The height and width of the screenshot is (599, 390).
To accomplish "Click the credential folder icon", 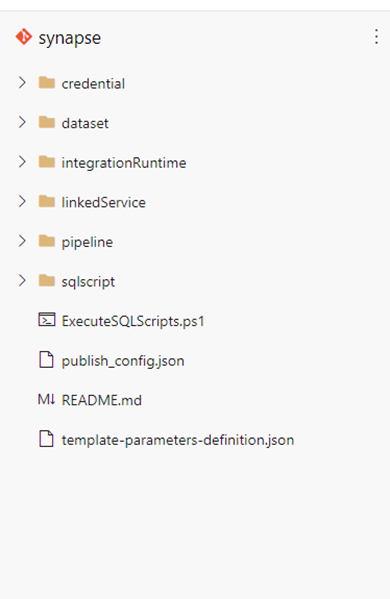I will 47,83.
